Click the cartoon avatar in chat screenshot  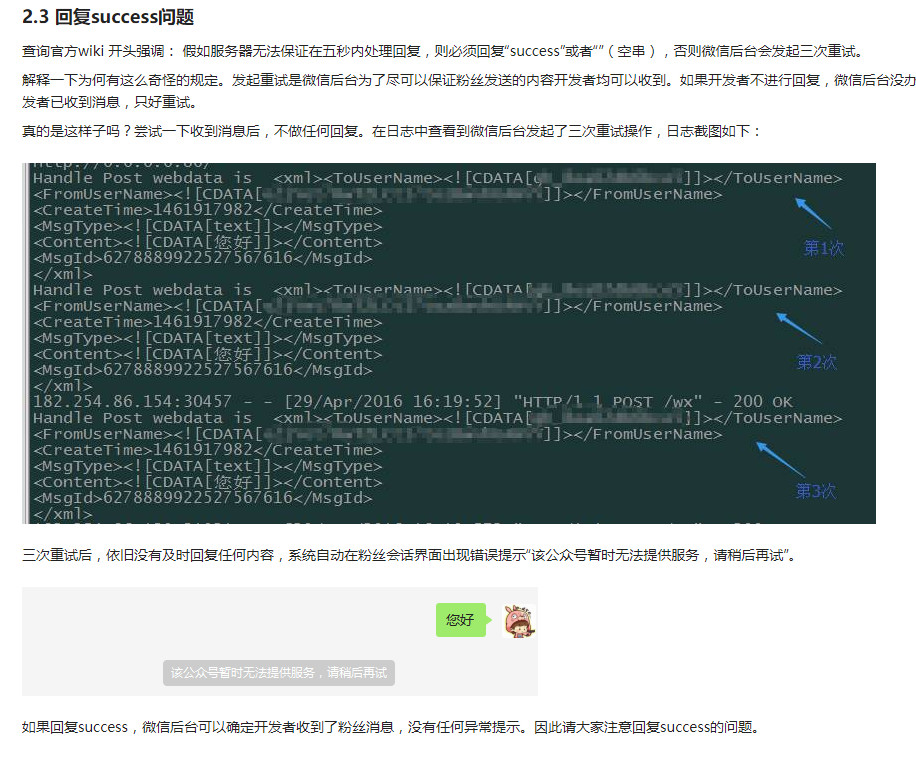click(x=519, y=621)
